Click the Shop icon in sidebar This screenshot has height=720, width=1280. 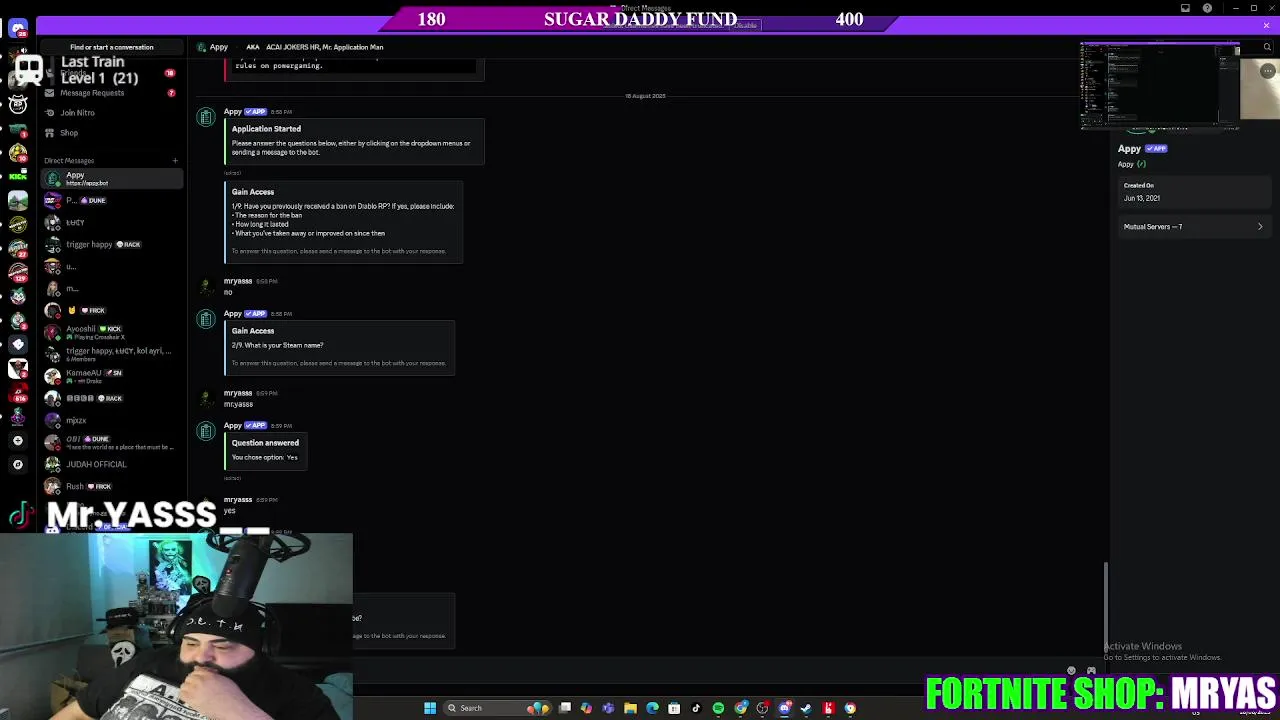click(49, 133)
